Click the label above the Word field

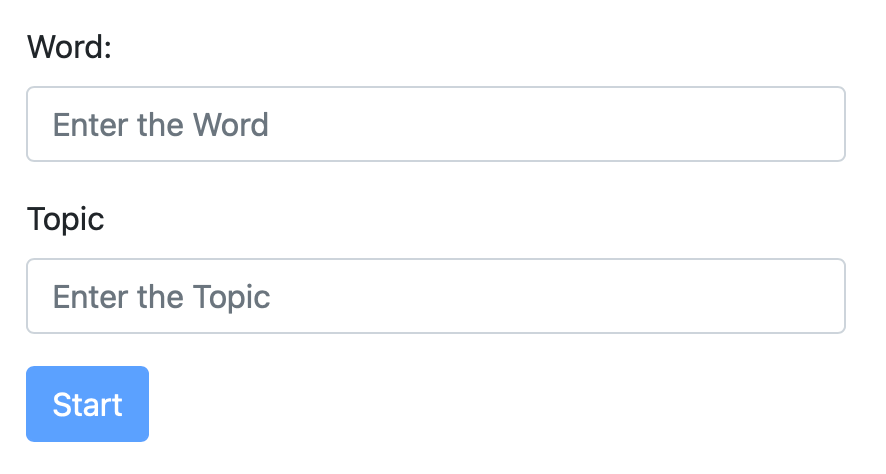69,47
